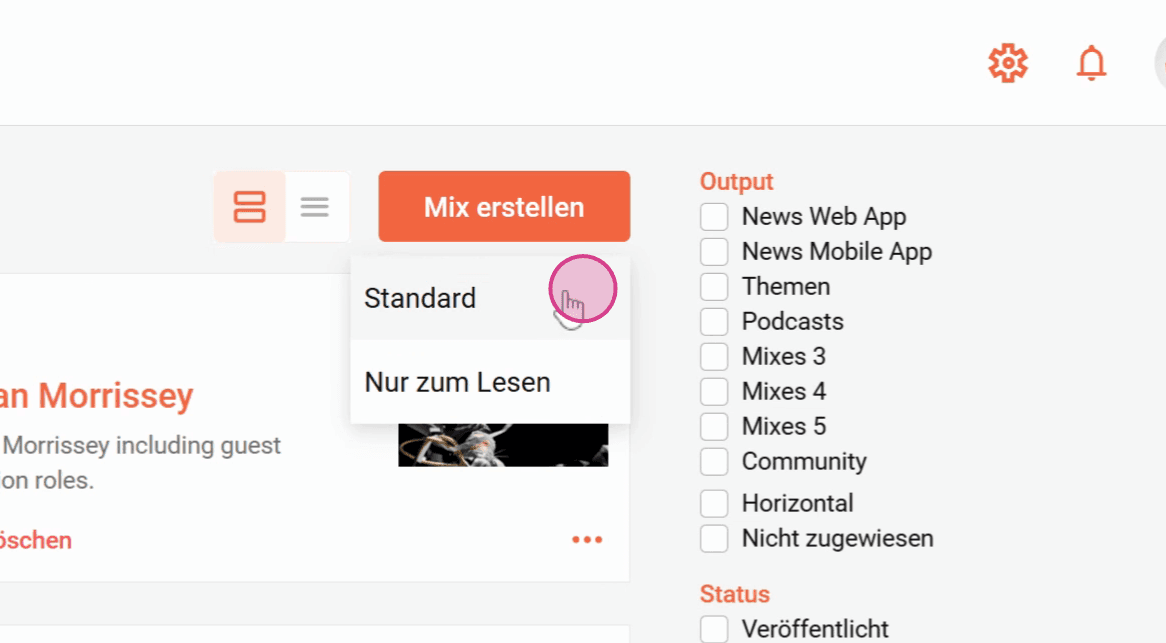
Task: Toggle the Podcasts checkbox
Action: 714,322
